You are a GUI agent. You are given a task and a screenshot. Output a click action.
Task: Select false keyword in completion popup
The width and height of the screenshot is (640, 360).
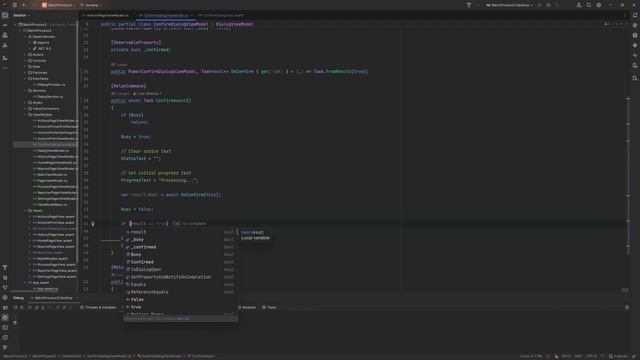pyautogui.click(x=180, y=299)
